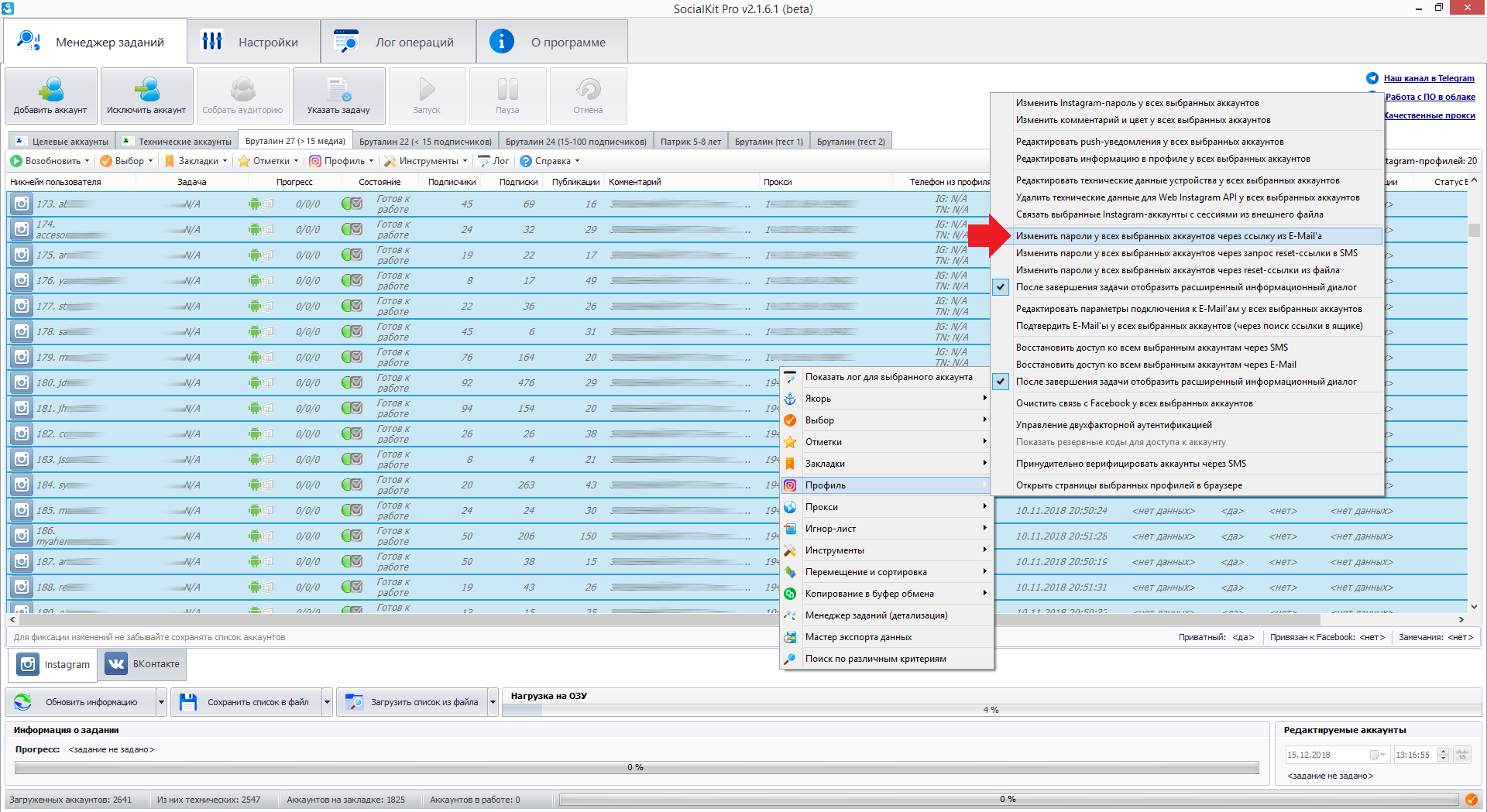Click the Exclude account icon button
The height and width of the screenshot is (812, 1487).
point(146,95)
